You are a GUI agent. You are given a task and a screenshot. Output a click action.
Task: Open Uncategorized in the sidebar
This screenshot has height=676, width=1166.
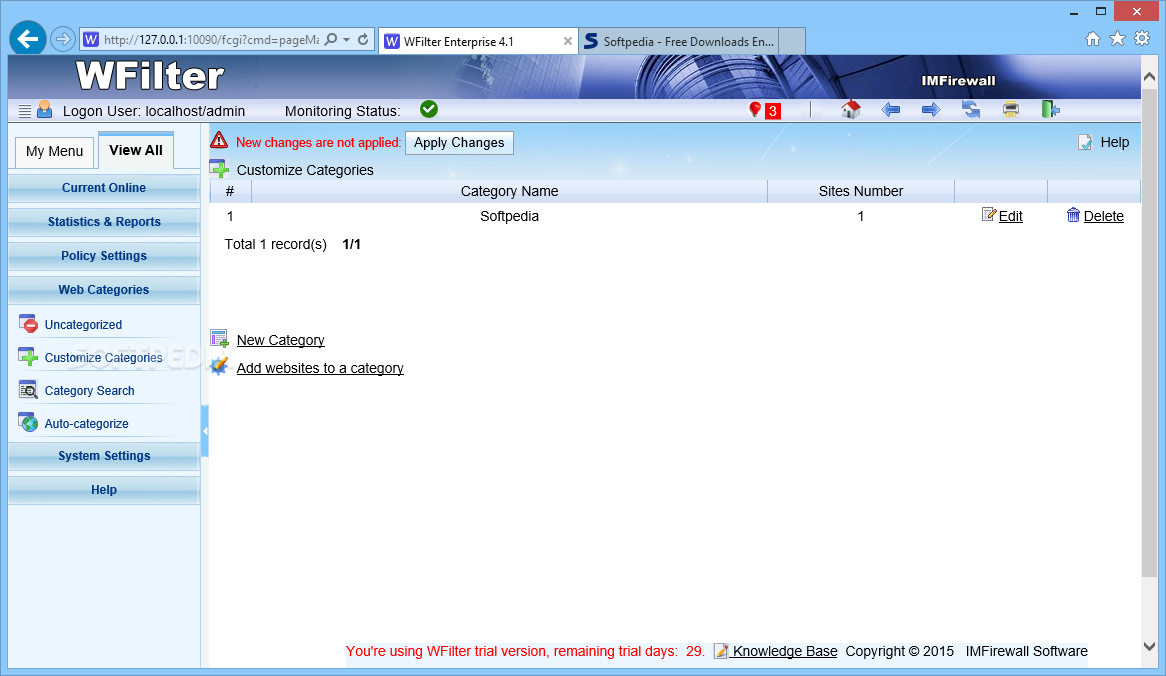pos(83,325)
